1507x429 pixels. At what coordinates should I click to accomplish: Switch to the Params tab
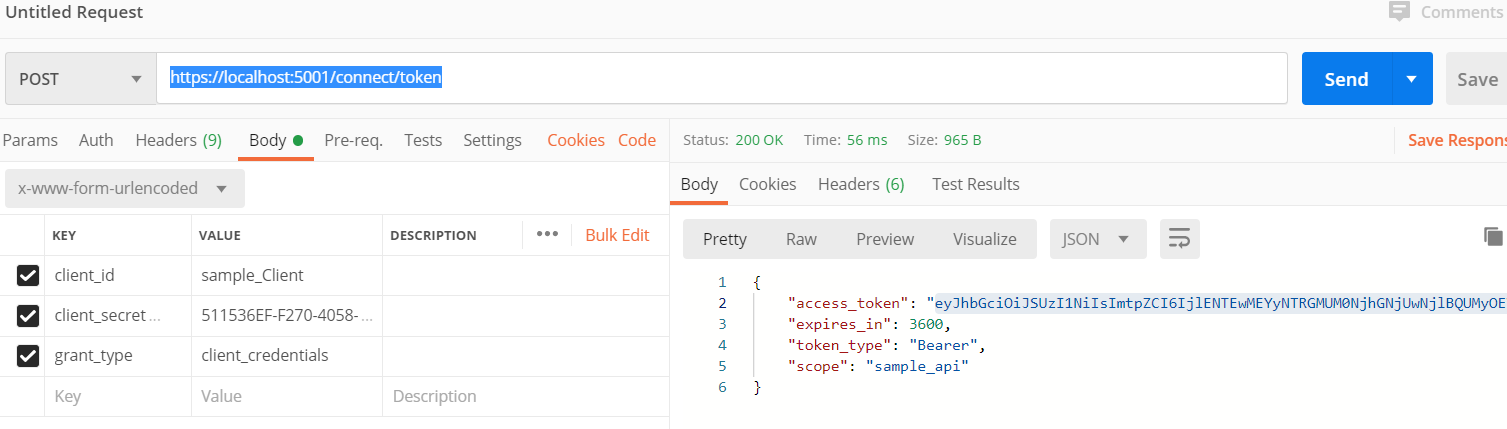[x=30, y=140]
